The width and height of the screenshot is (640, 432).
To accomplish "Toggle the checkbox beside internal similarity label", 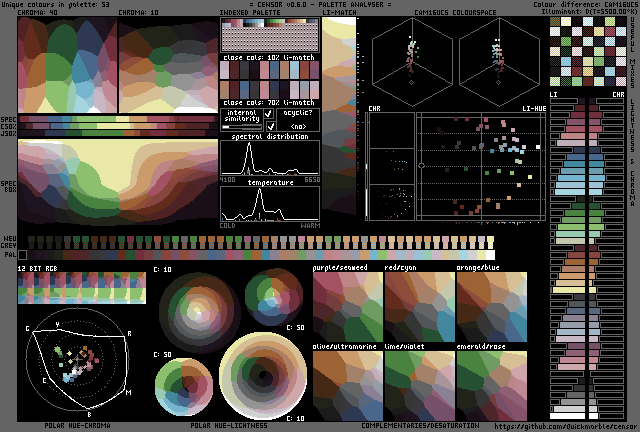I will [x=269, y=114].
